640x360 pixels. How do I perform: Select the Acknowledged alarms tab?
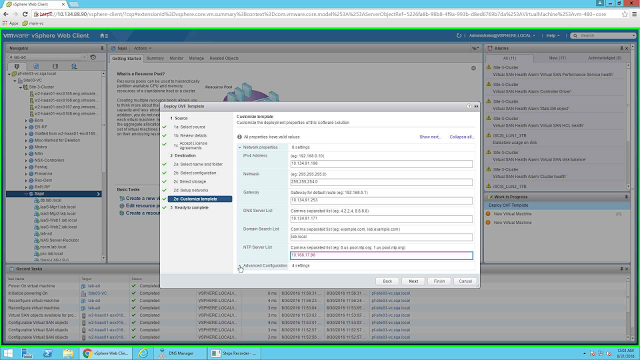604,58
